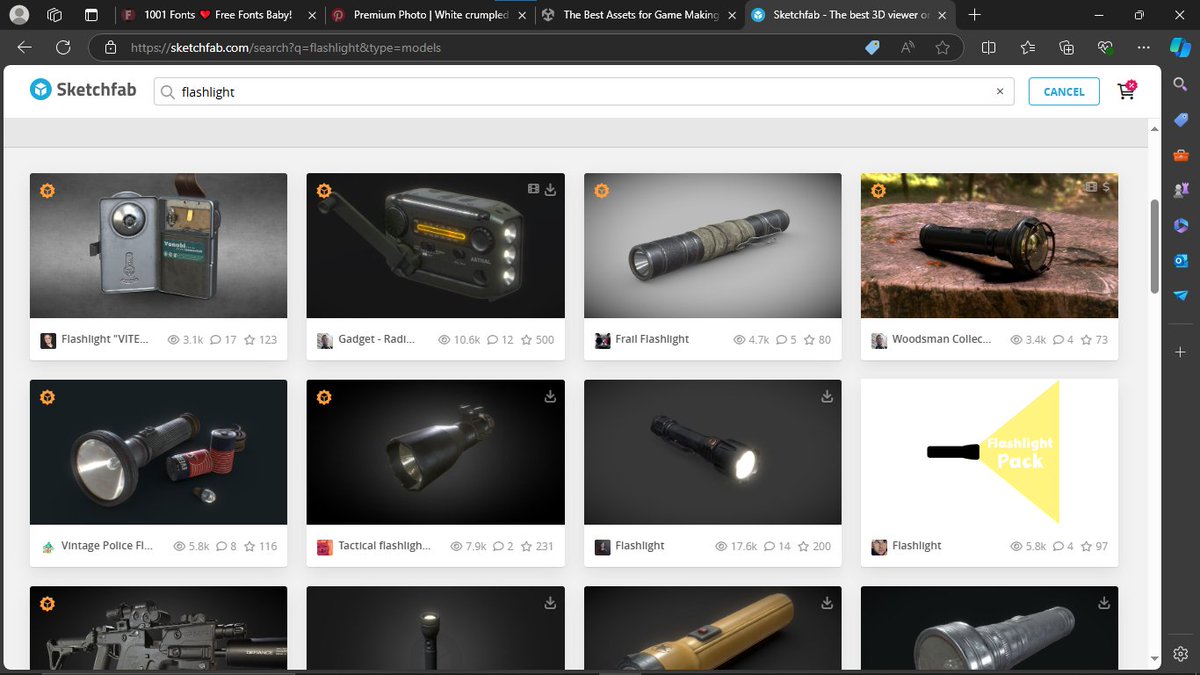Close the Sketchfab browser tab
The image size is (1200, 675).
click(941, 15)
